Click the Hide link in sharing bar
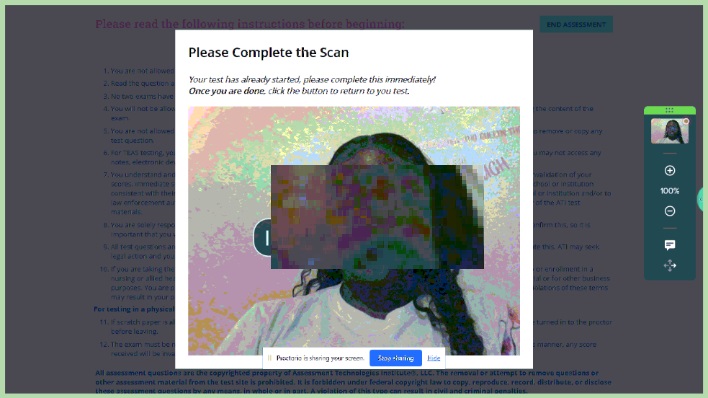The height and width of the screenshot is (398, 708). (433, 358)
